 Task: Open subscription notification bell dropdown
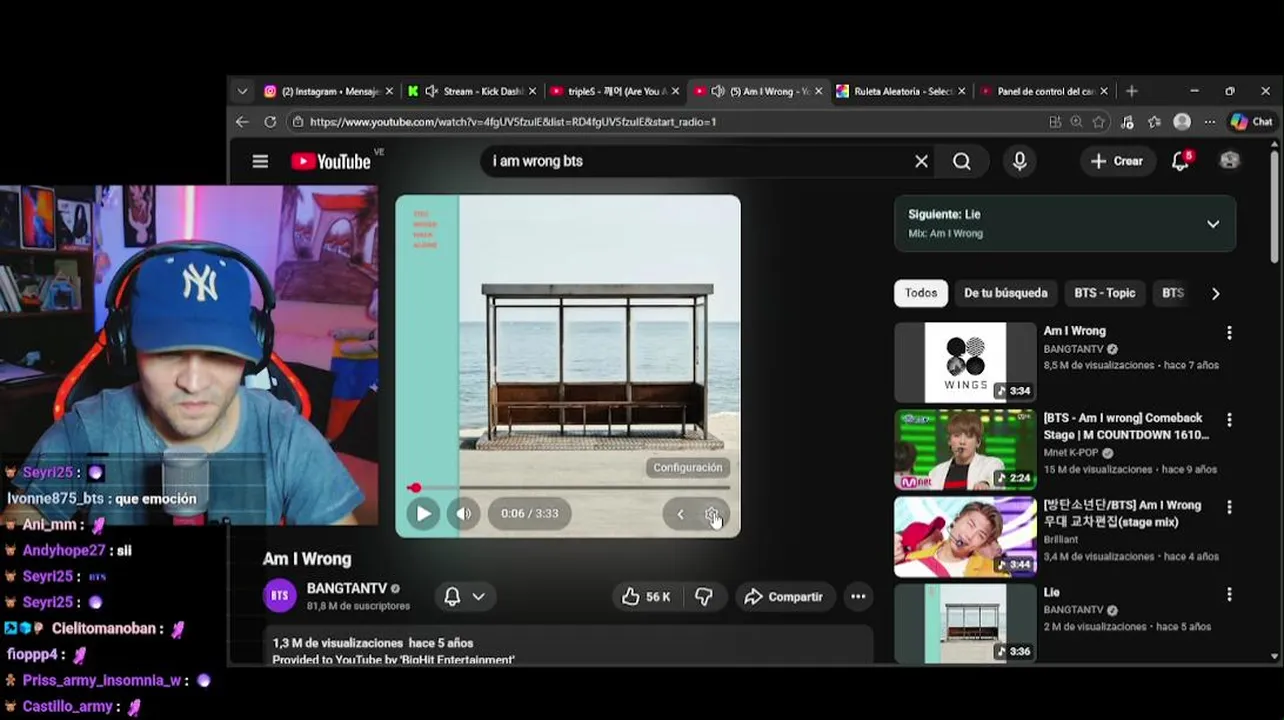pos(464,596)
